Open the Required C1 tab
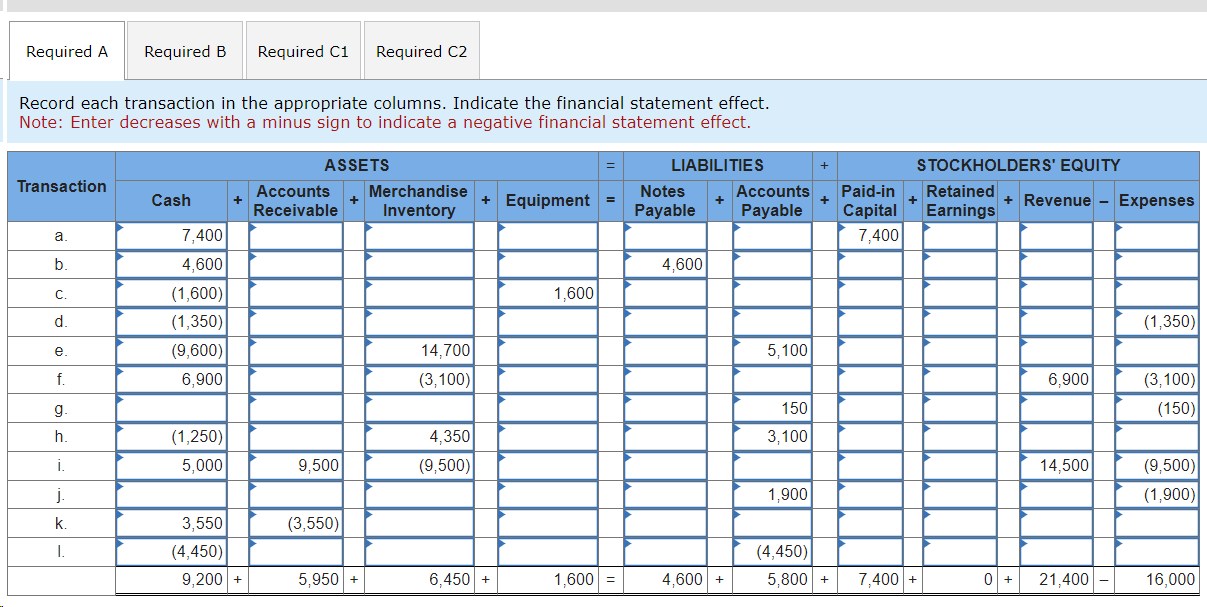 (303, 50)
